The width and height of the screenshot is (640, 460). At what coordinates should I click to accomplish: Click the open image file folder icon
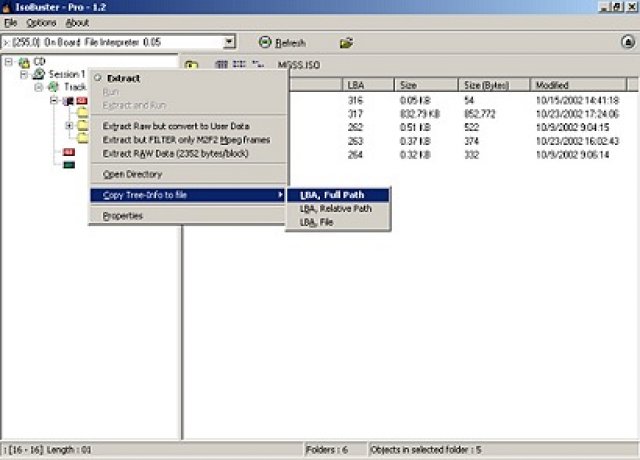346,42
